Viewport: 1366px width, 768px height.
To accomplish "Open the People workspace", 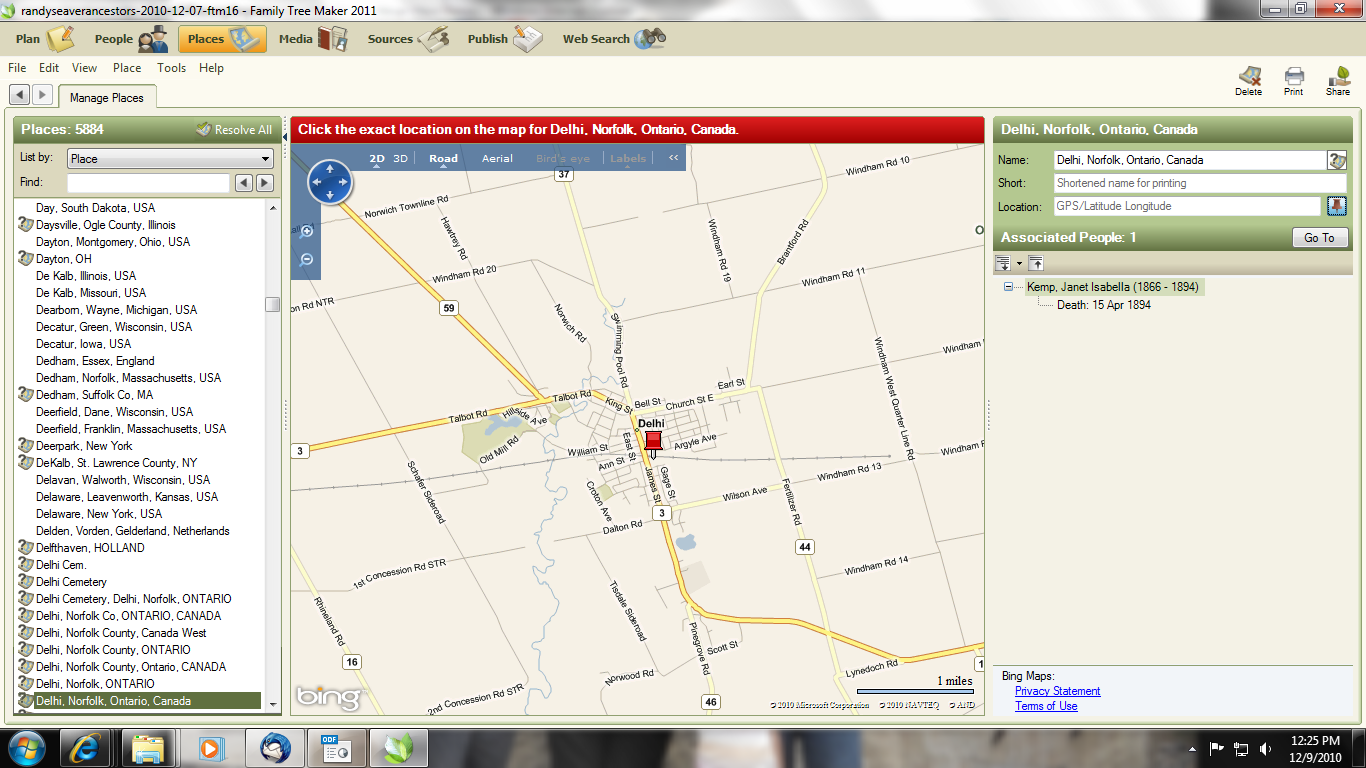I will point(131,39).
